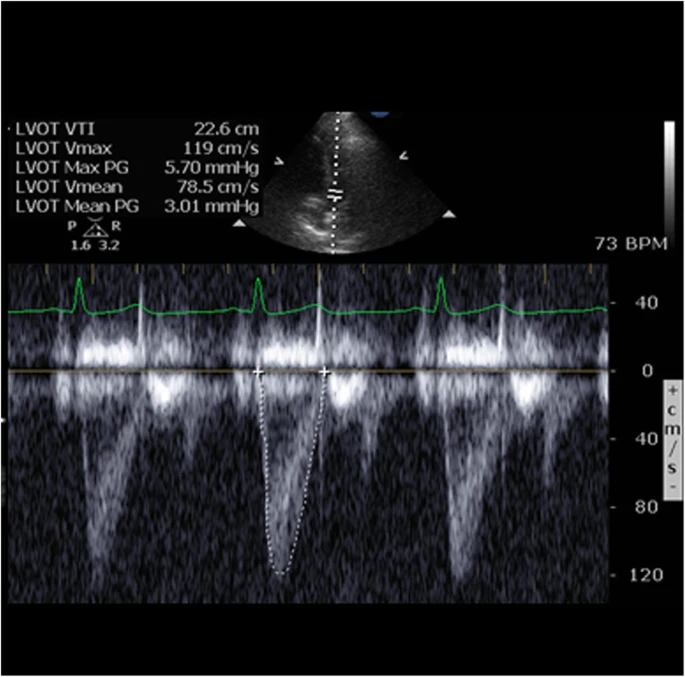Click the blue probe orientation marker
The height and width of the screenshot is (677, 685).
pos(380,115)
